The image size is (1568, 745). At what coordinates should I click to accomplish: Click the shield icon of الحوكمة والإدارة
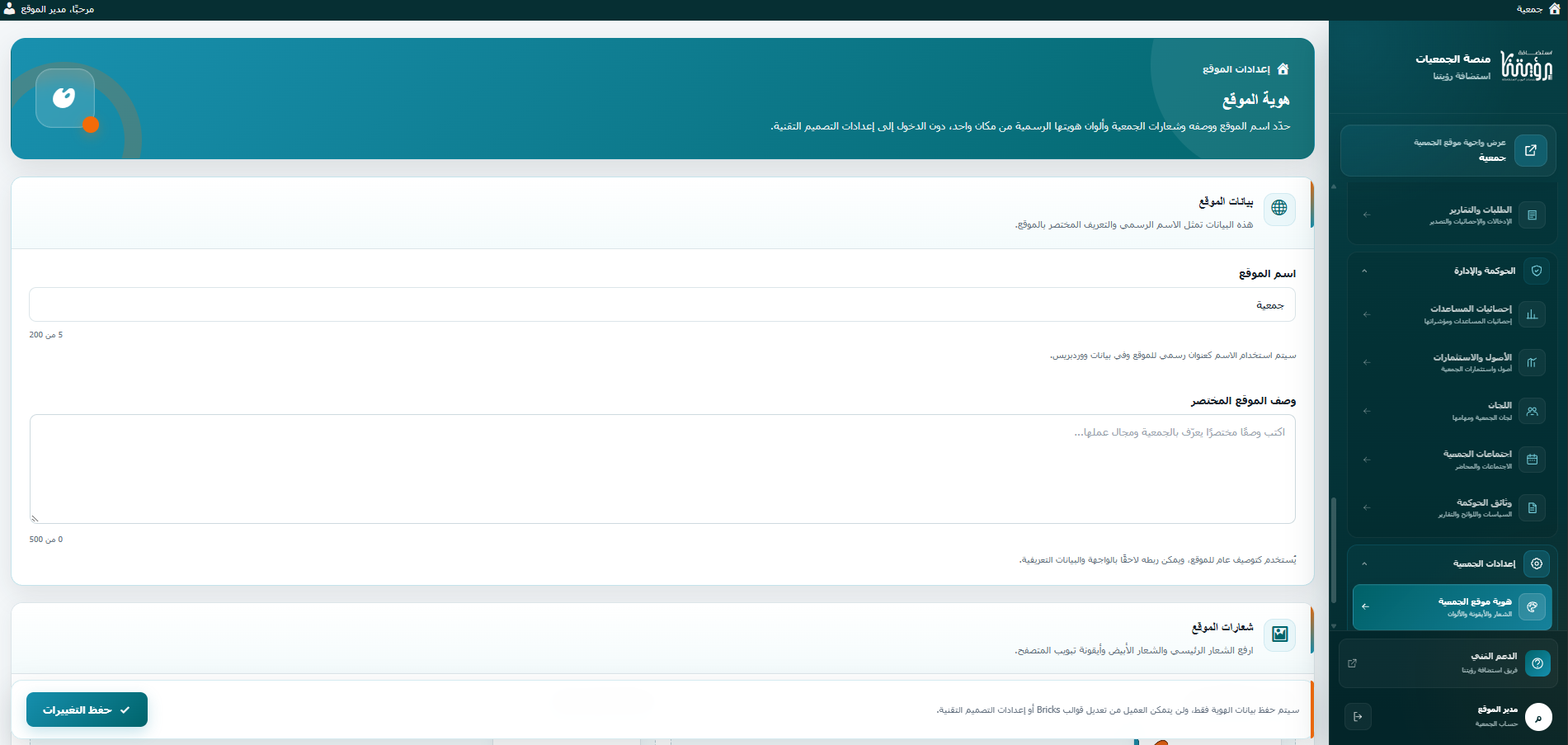click(x=1537, y=271)
